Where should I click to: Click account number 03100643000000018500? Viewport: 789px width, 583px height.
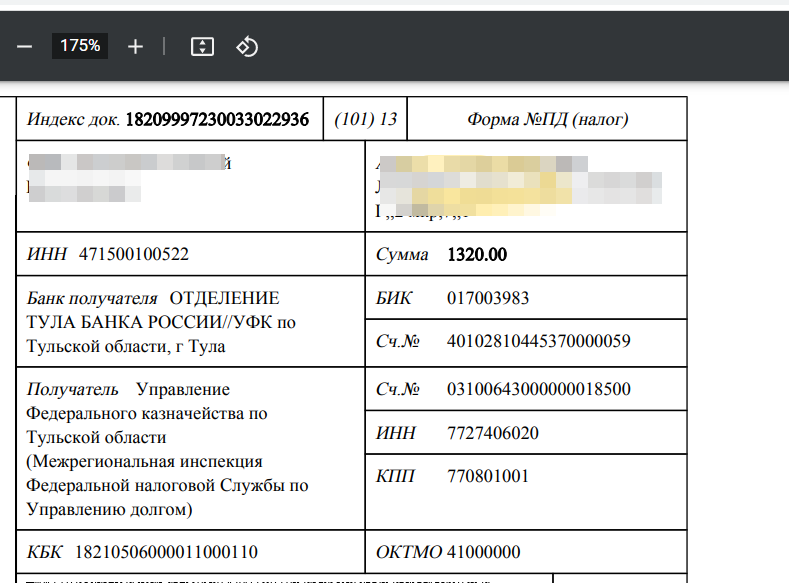click(x=539, y=389)
